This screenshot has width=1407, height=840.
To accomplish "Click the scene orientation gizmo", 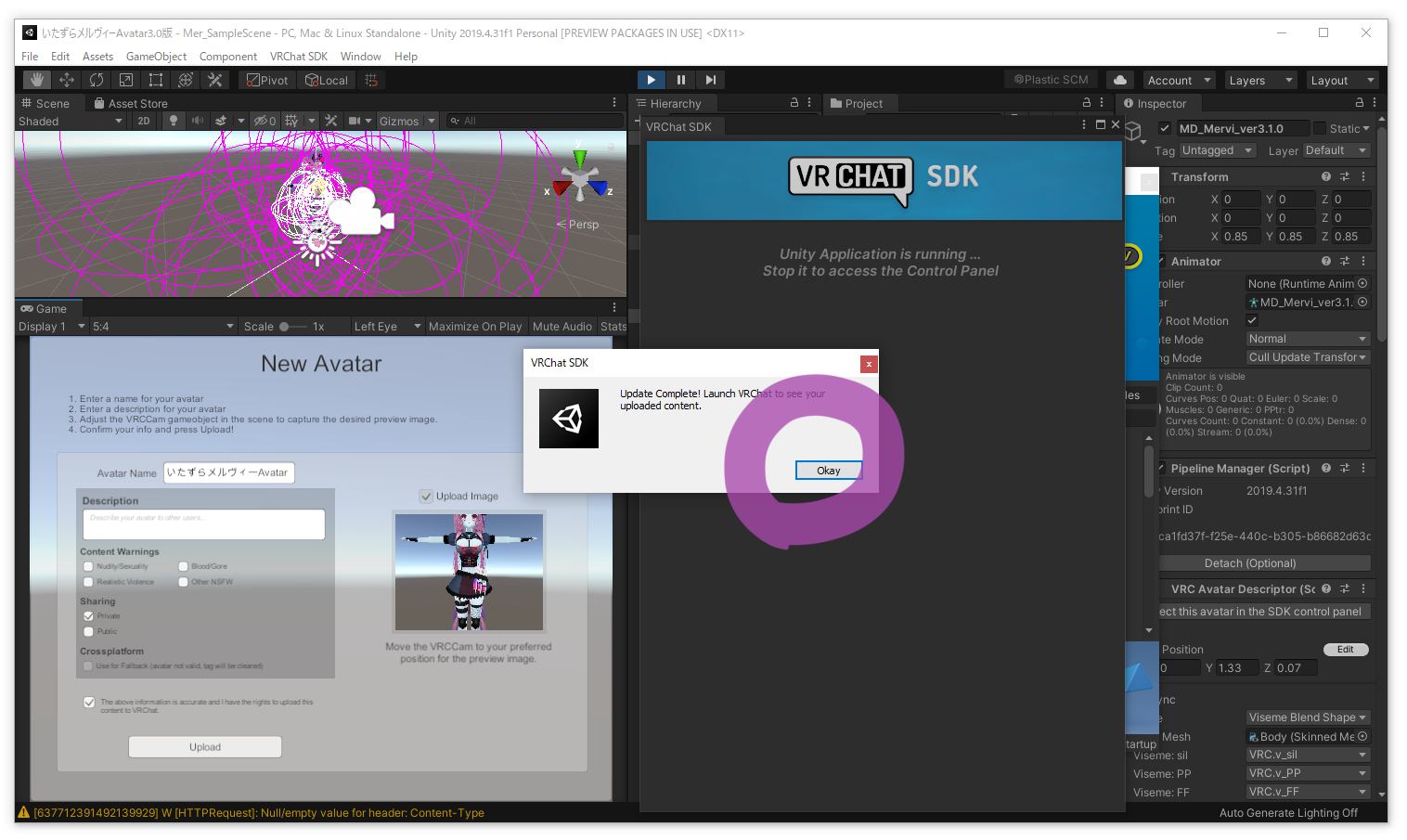I will [579, 177].
